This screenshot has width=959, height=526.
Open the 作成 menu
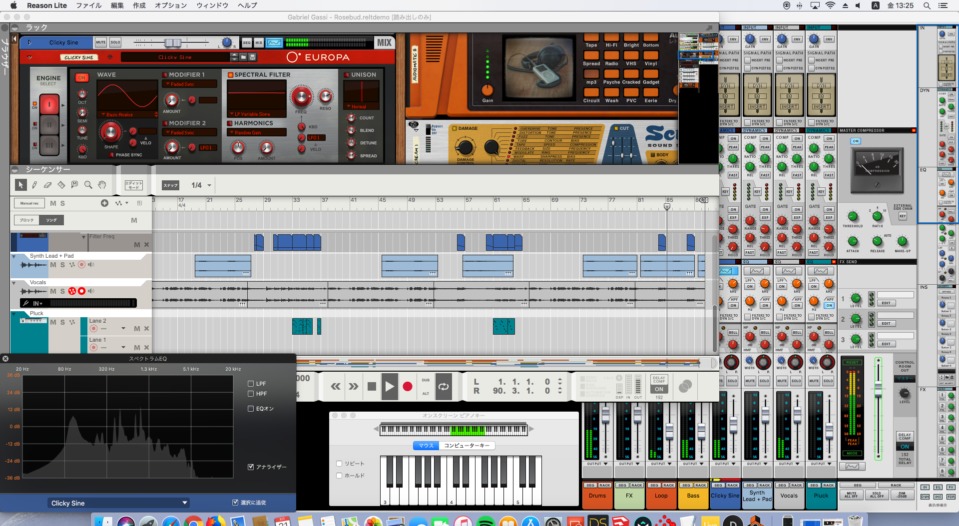(x=139, y=6)
